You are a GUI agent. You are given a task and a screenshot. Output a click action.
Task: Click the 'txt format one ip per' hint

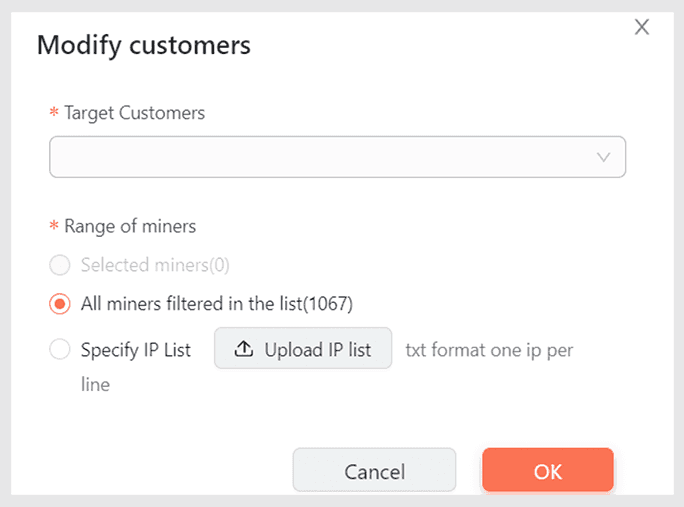pos(489,350)
